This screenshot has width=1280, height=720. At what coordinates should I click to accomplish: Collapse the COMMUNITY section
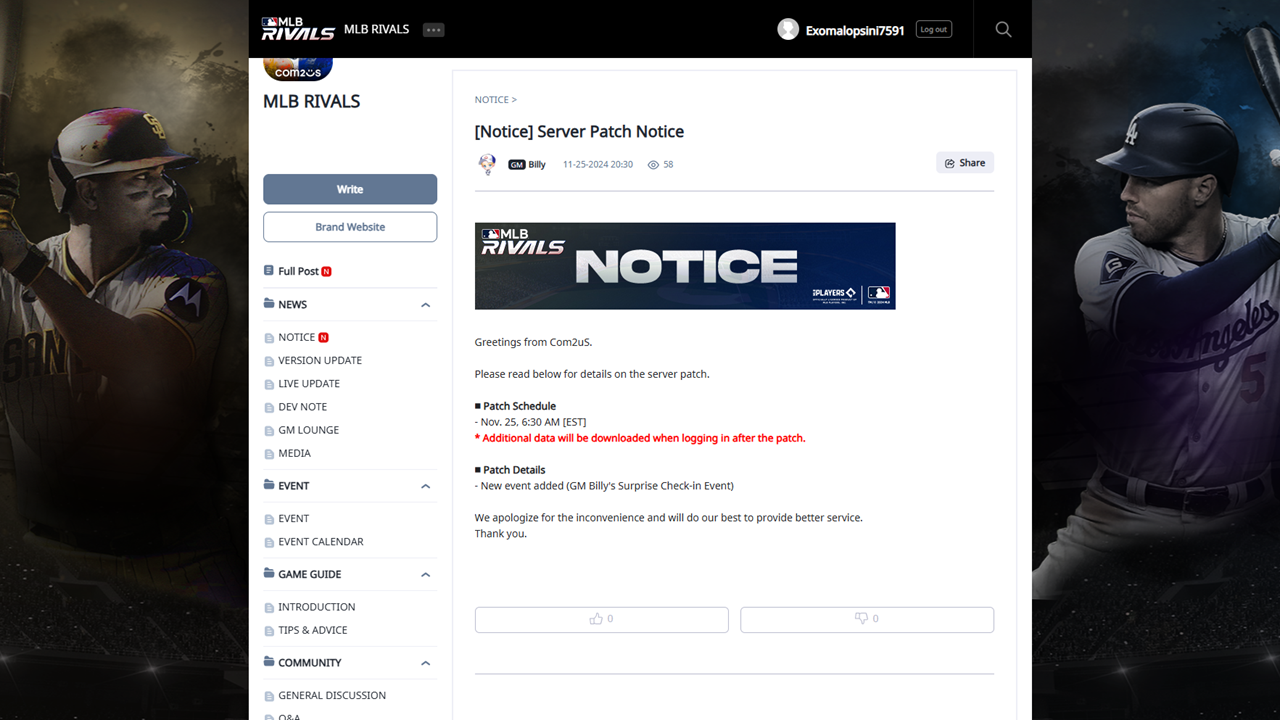[x=425, y=663]
